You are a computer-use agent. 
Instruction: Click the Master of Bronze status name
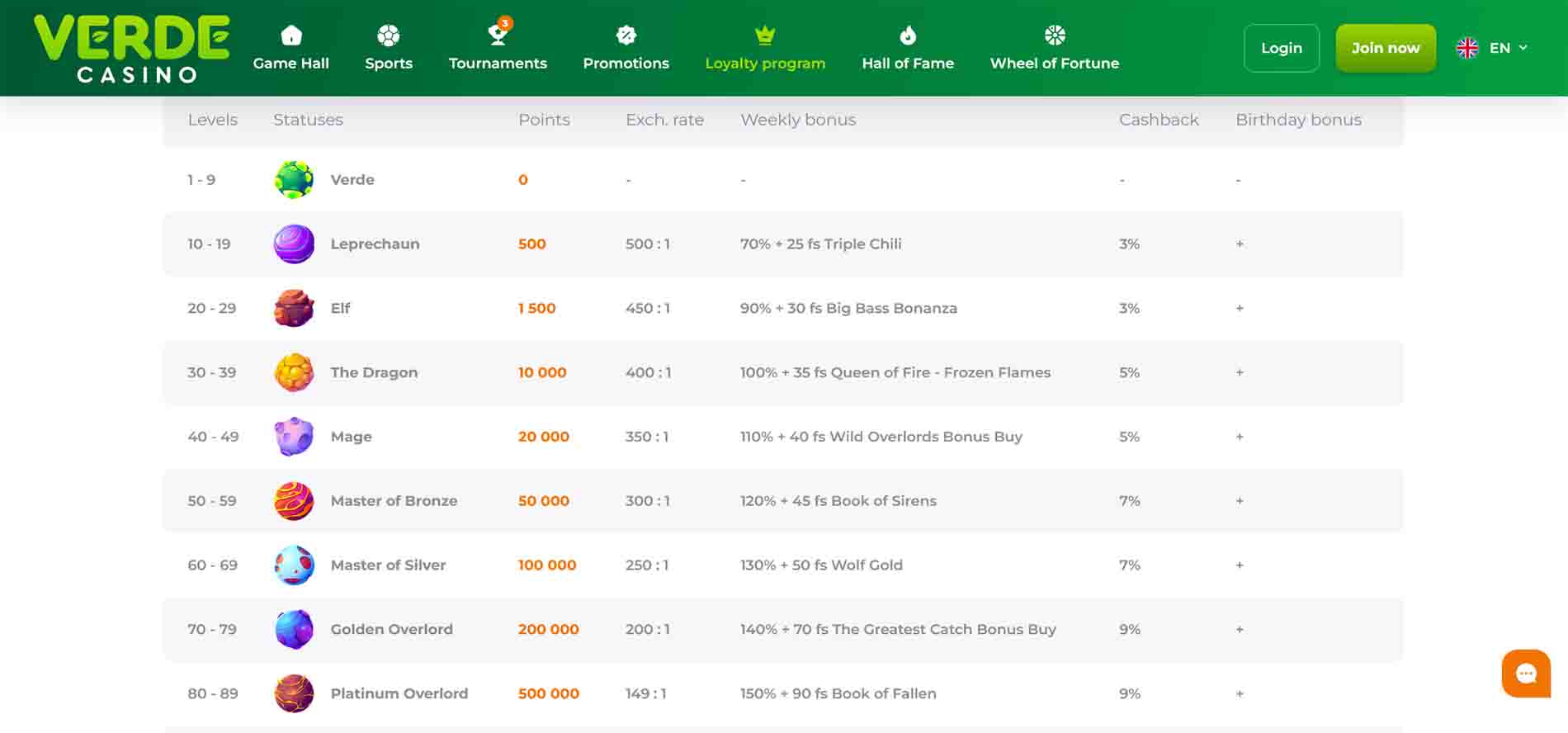(x=394, y=501)
